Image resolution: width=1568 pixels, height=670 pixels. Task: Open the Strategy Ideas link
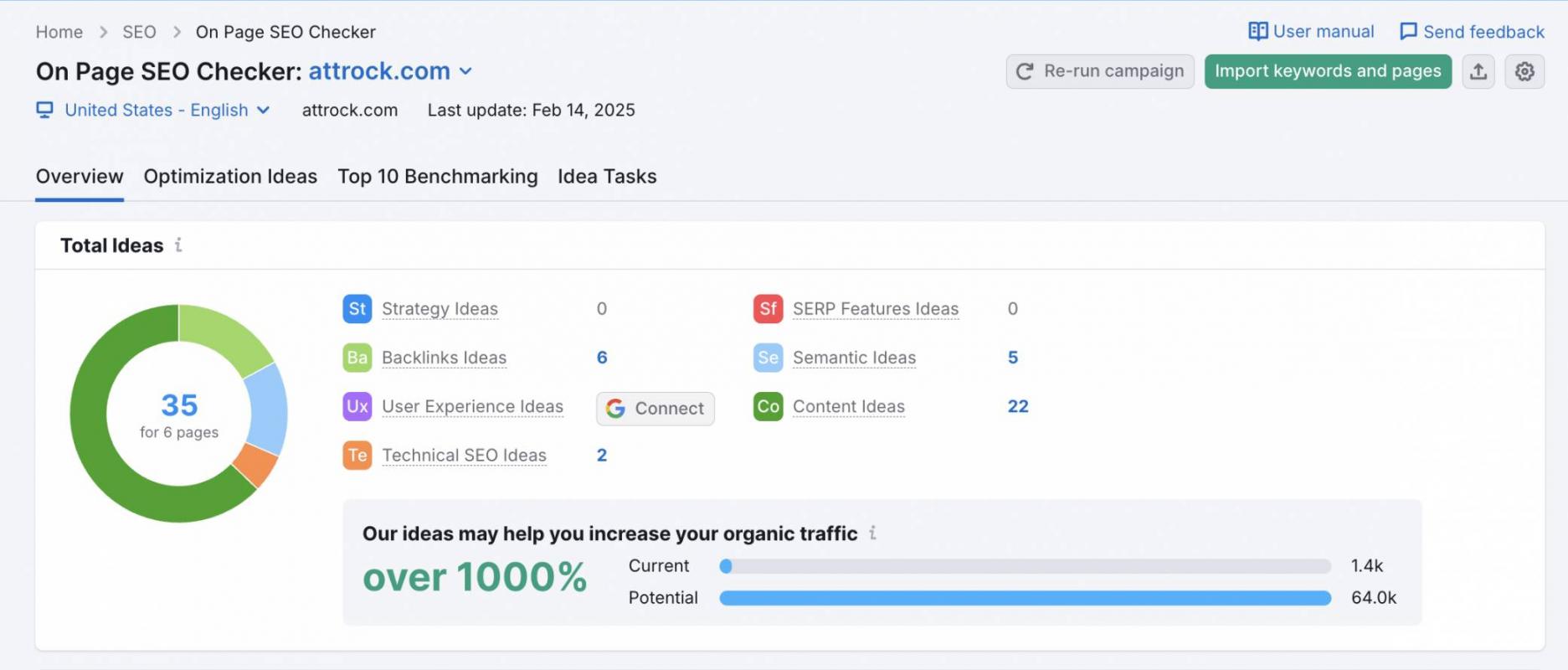[x=440, y=308]
